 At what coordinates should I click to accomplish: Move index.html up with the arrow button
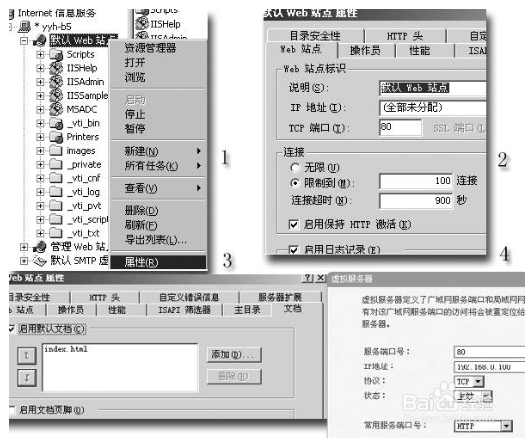pyautogui.click(x=27, y=355)
